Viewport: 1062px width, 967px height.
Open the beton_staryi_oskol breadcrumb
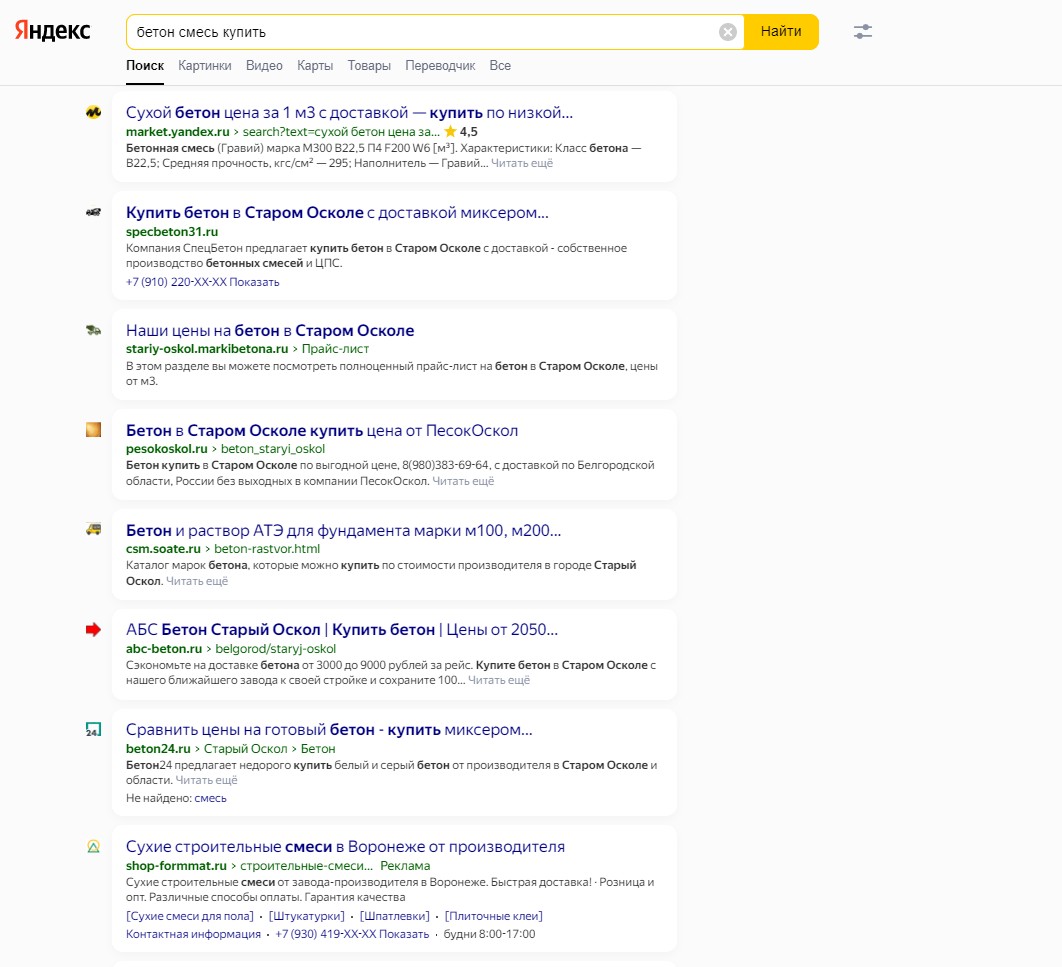(x=273, y=448)
